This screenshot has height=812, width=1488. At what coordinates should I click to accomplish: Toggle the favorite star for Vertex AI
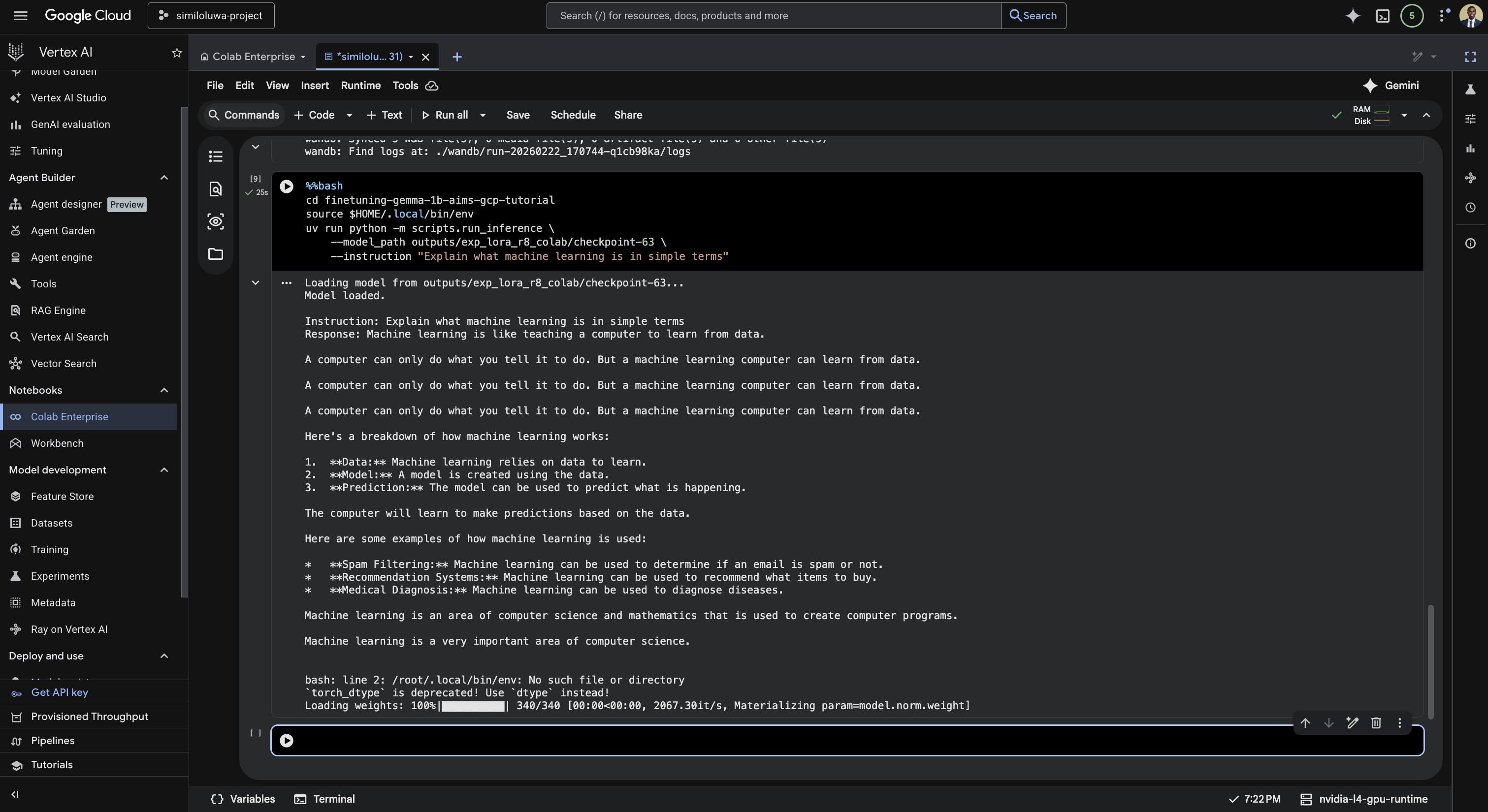(176, 53)
